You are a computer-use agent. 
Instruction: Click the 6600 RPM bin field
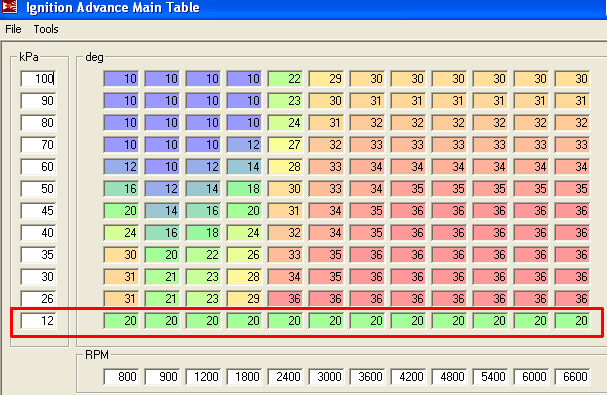tap(572, 376)
